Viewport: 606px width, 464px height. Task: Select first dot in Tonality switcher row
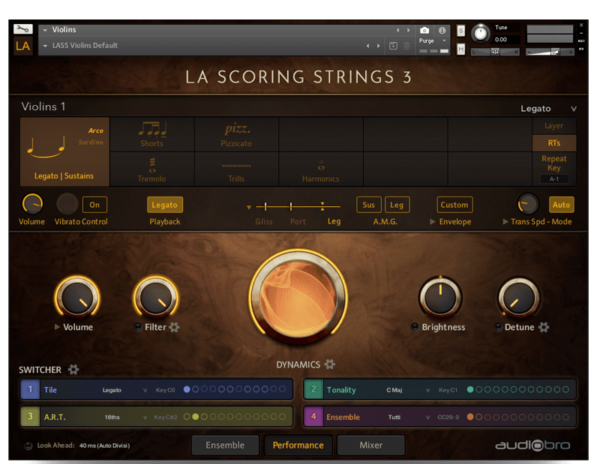pos(470,389)
